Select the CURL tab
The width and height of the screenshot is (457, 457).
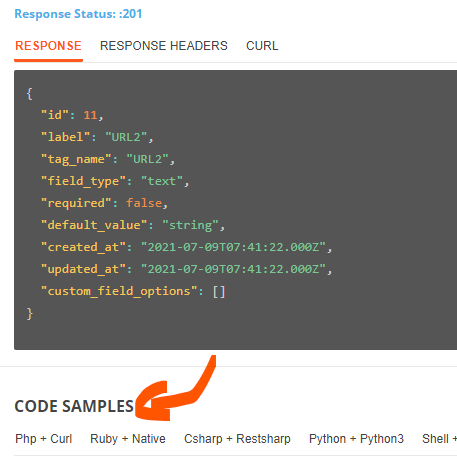click(262, 46)
